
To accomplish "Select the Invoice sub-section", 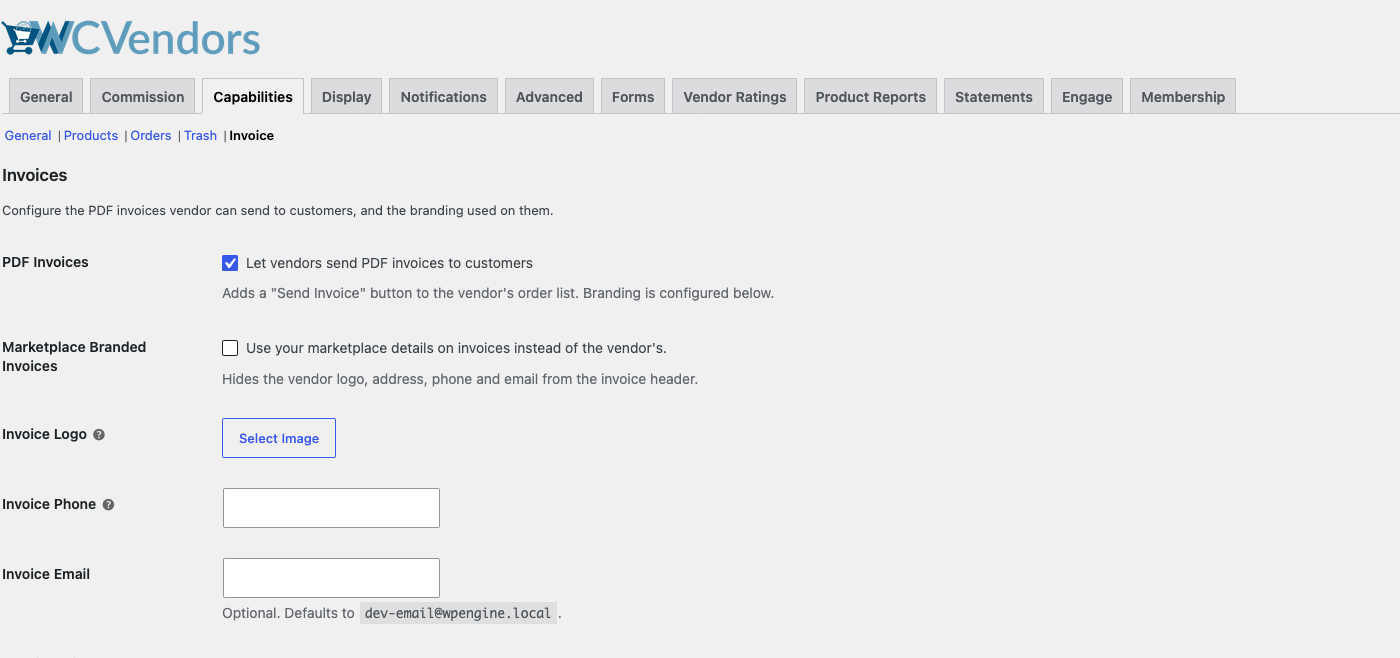I will click(251, 136).
